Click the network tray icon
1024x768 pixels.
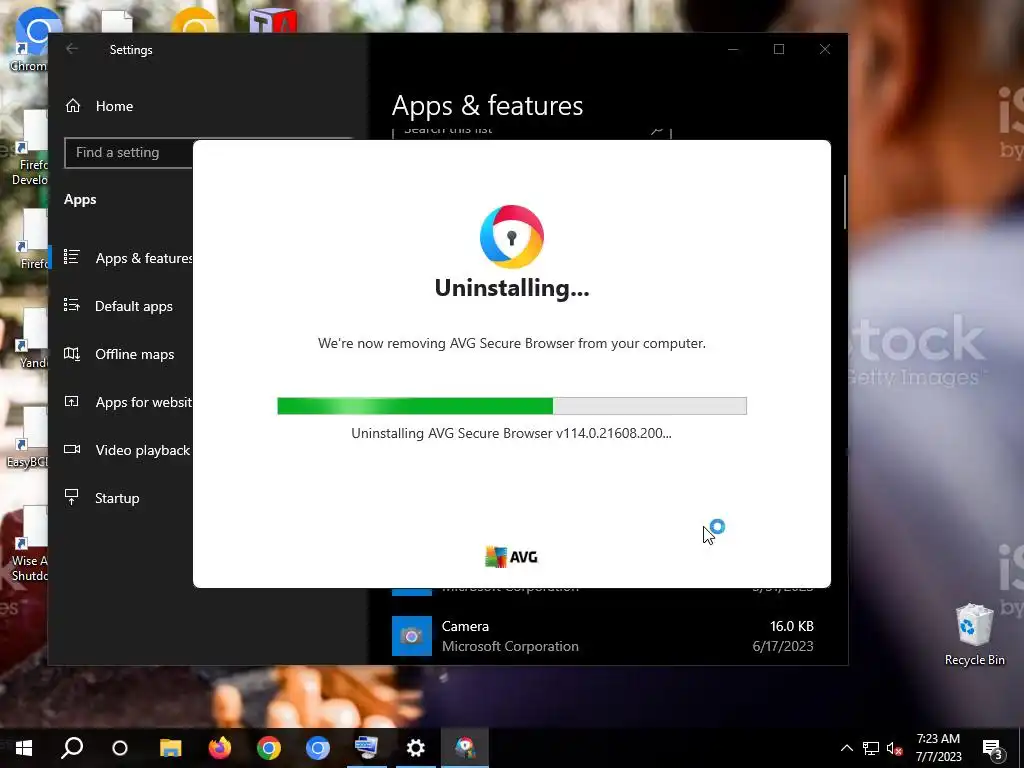pos(871,748)
